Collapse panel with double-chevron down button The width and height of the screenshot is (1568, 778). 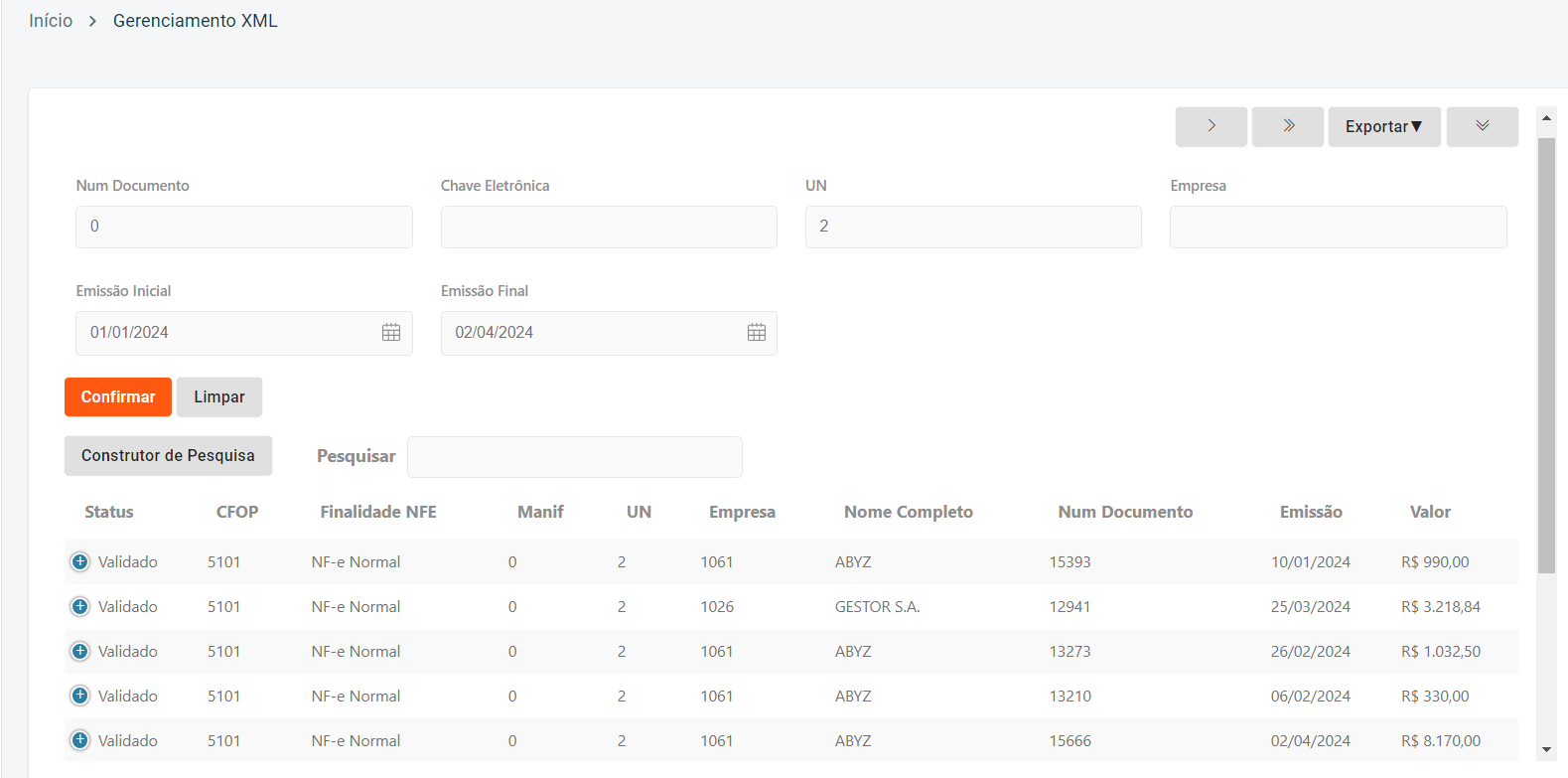[1483, 126]
